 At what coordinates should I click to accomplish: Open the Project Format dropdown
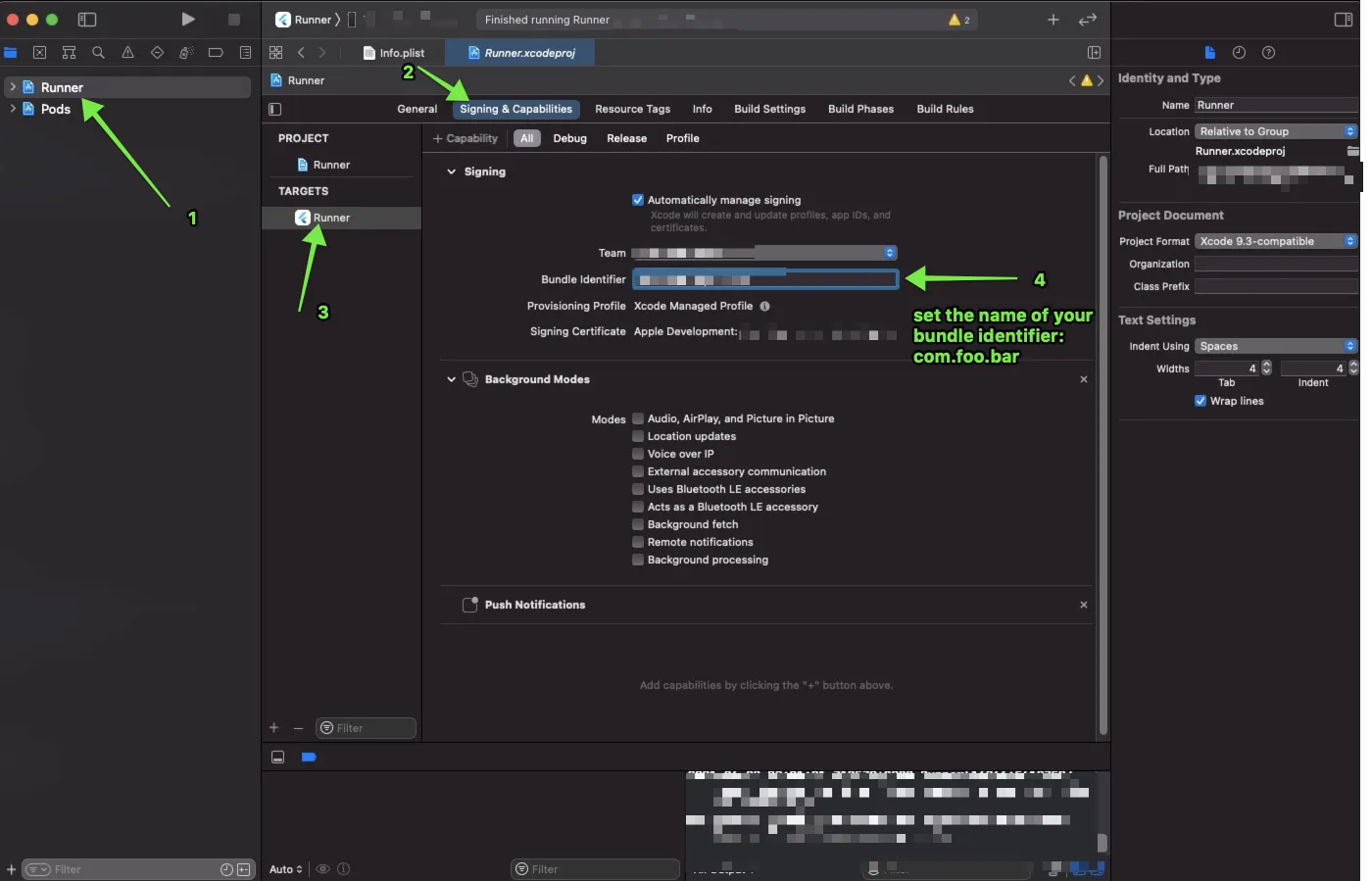(x=1276, y=241)
